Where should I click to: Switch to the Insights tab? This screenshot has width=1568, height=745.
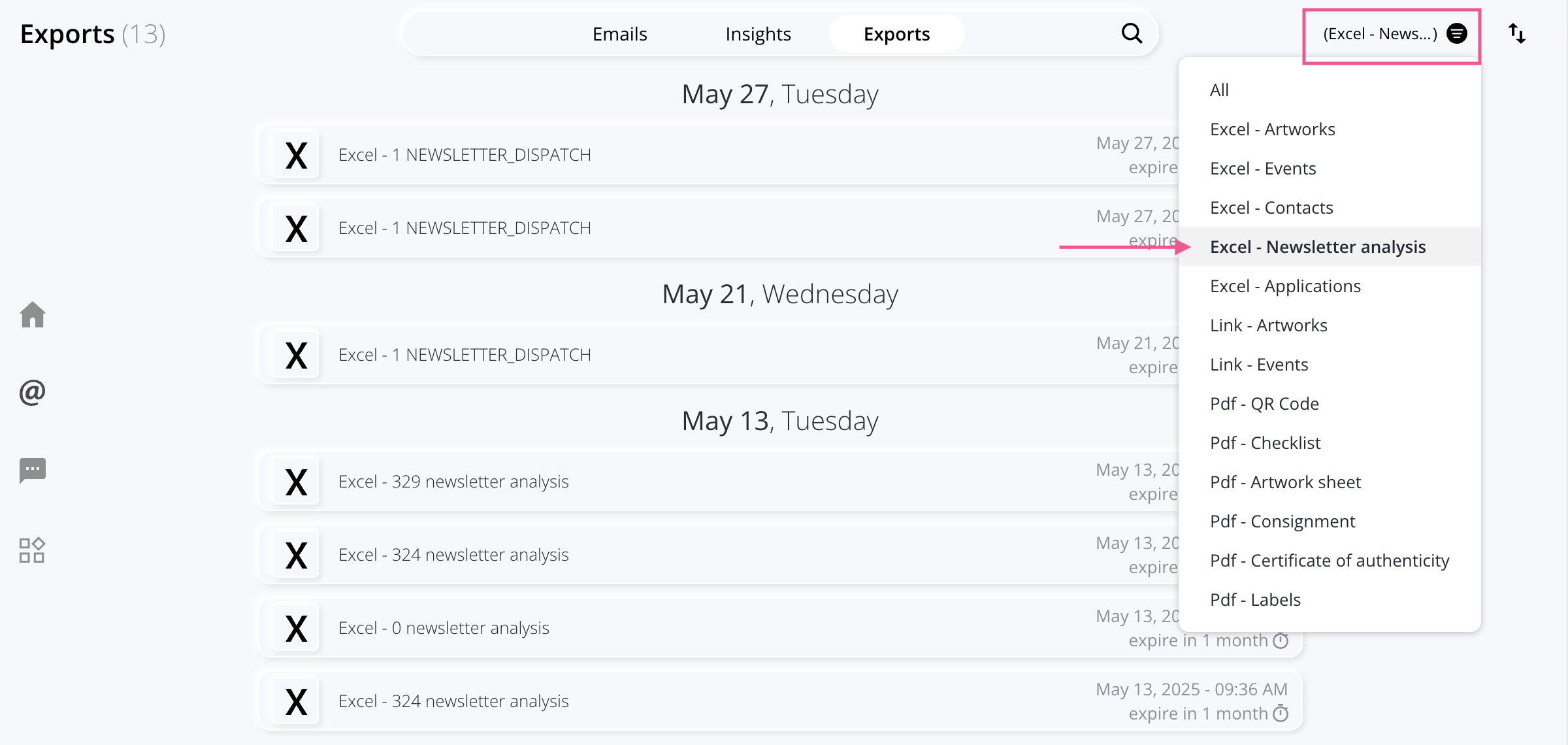click(x=758, y=34)
